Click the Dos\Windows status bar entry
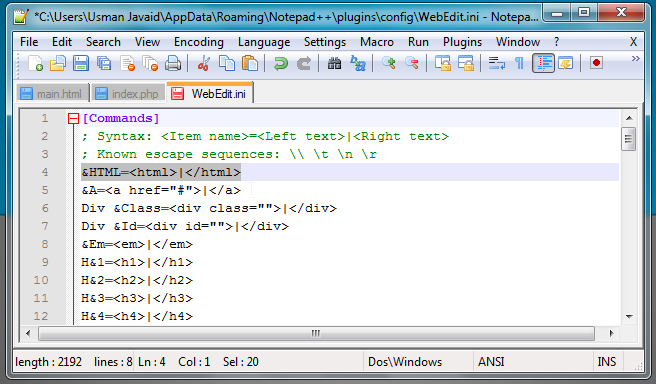656x384 pixels. (x=405, y=361)
